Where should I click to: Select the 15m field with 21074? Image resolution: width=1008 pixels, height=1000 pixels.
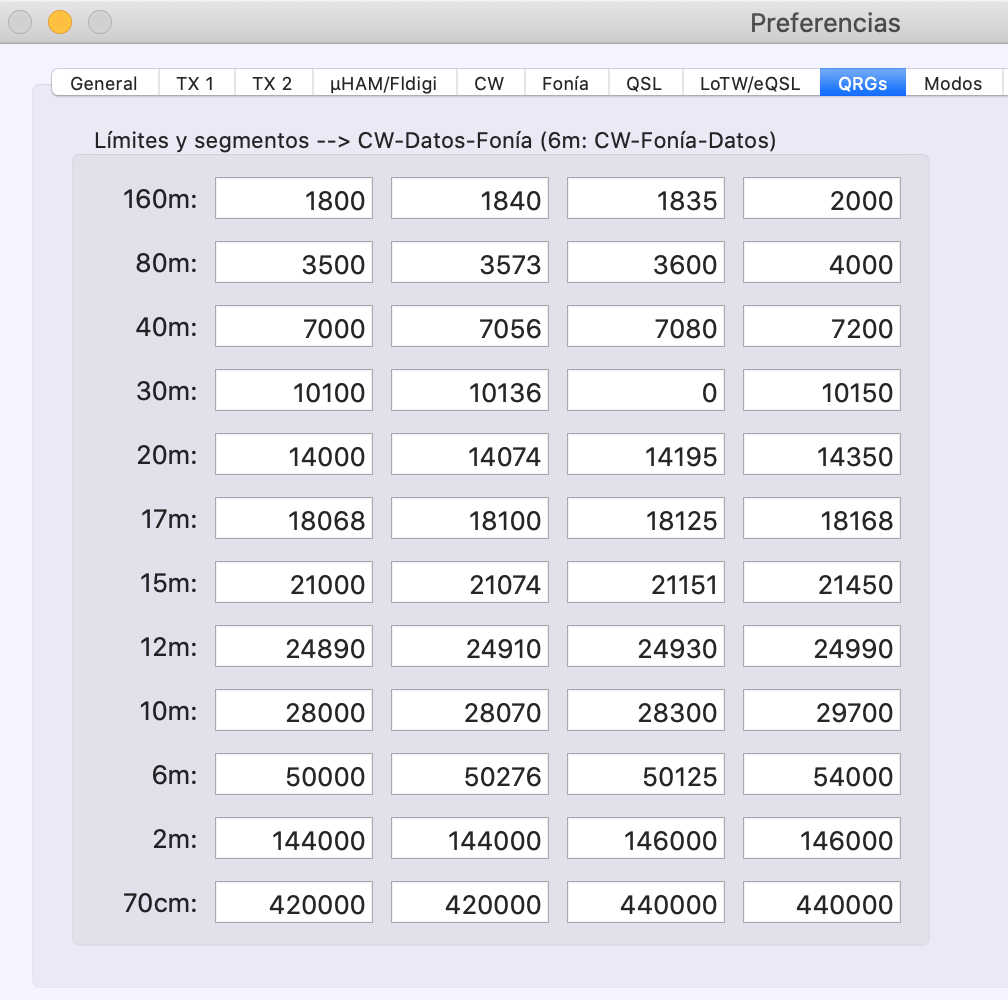pyautogui.click(x=470, y=583)
